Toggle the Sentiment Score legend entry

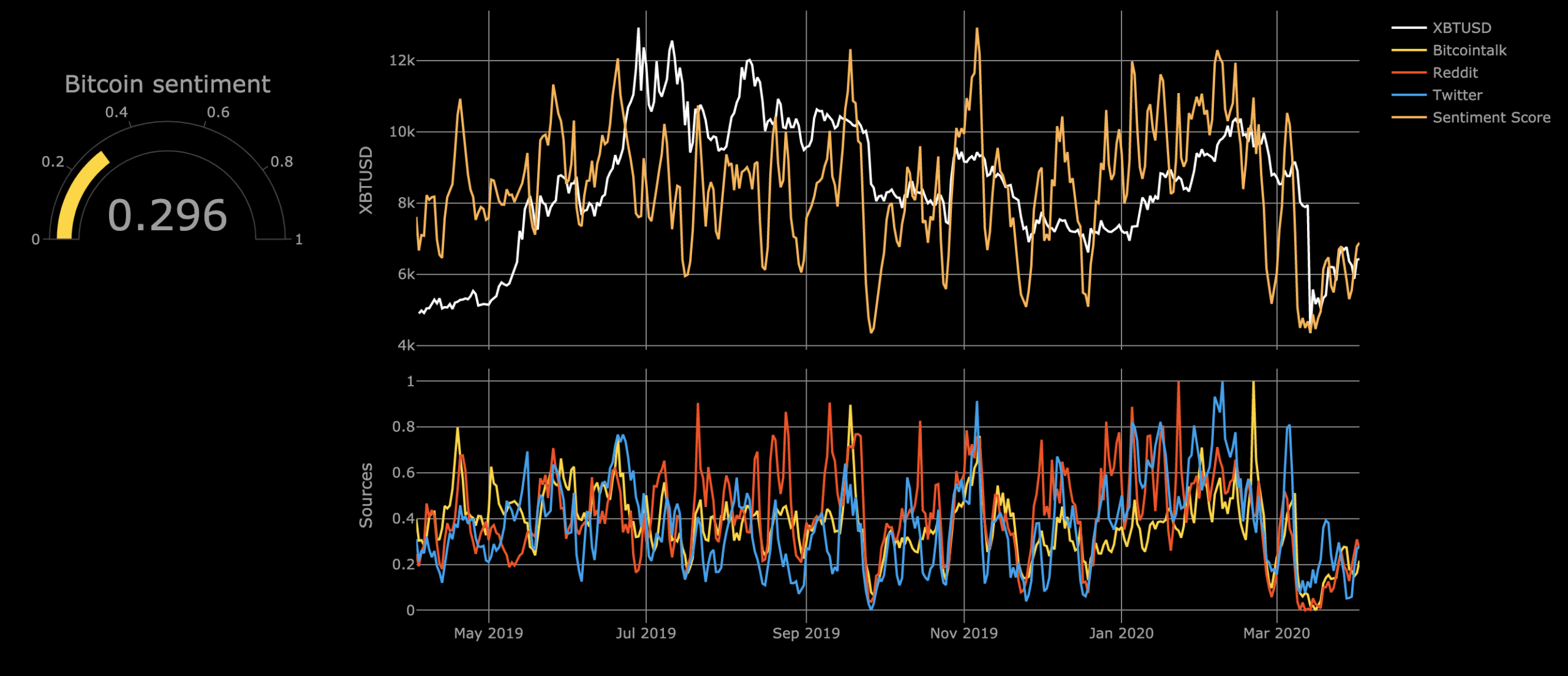(1491, 117)
